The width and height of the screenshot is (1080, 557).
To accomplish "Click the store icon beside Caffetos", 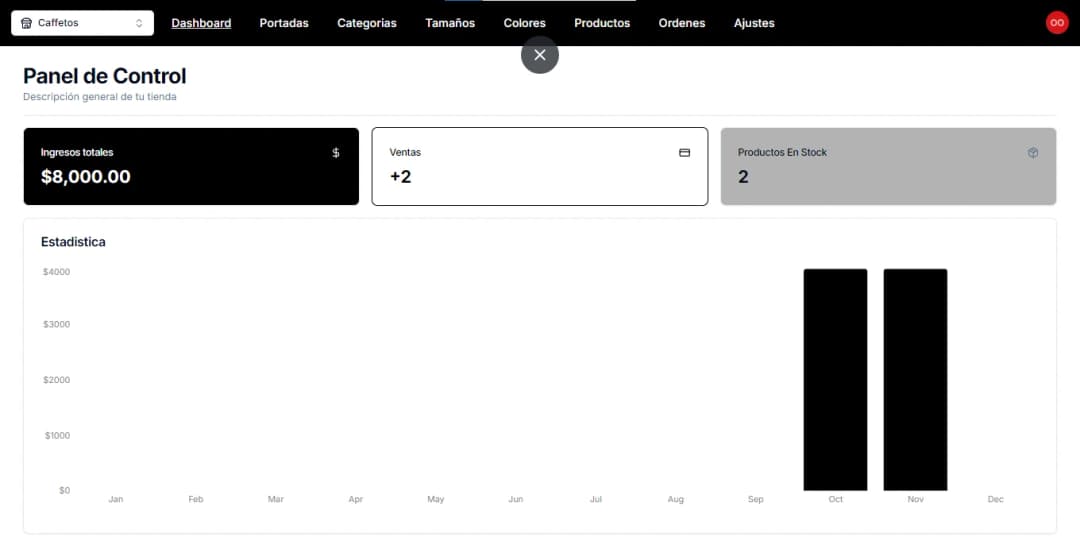I will [26, 23].
